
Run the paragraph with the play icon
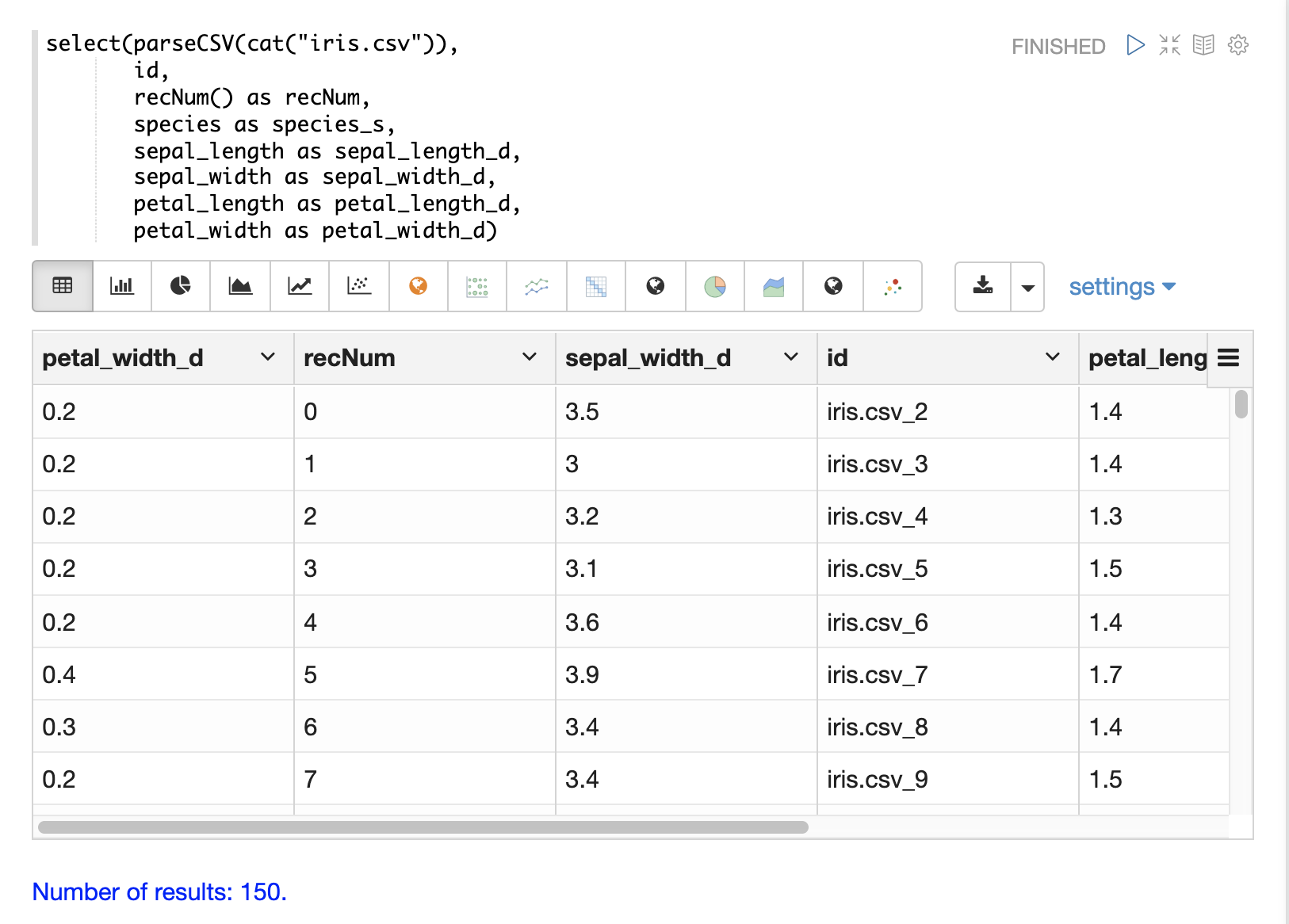1135,45
